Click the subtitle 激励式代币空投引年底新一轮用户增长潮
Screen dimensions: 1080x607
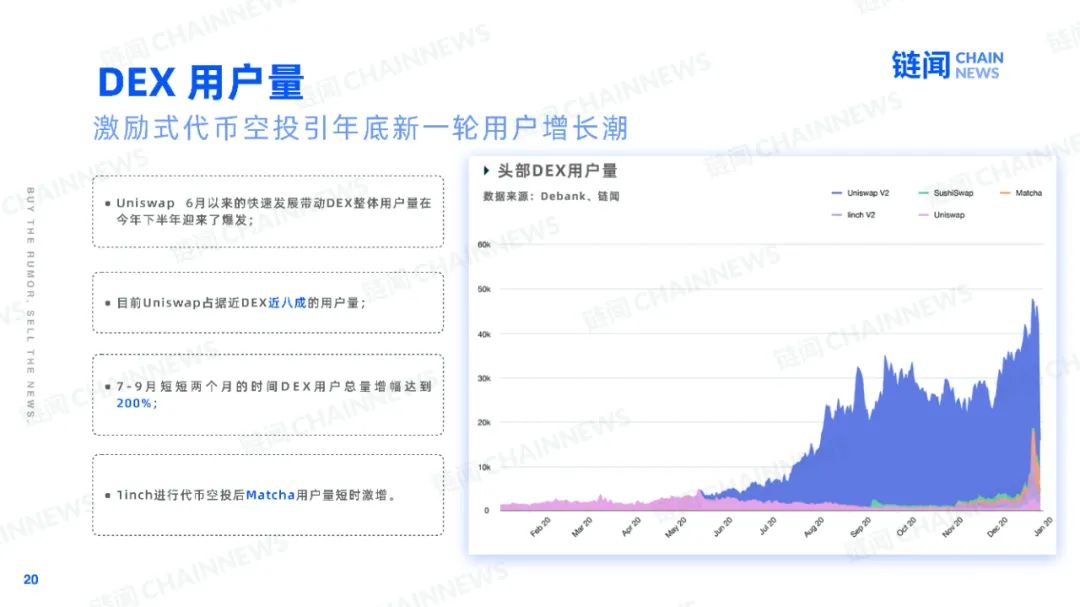click(360, 128)
